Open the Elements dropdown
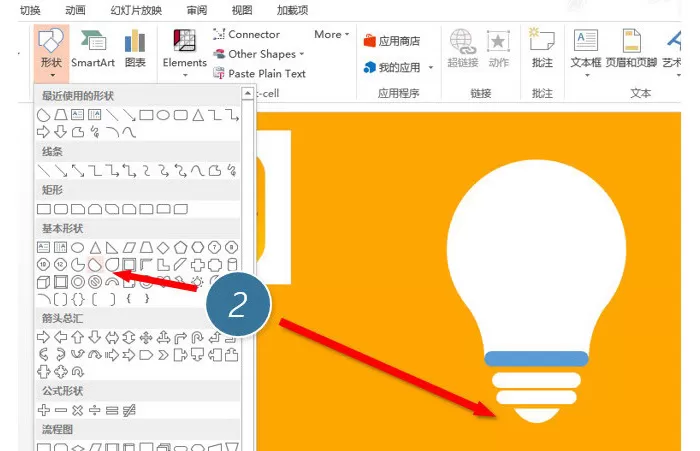 (184, 53)
